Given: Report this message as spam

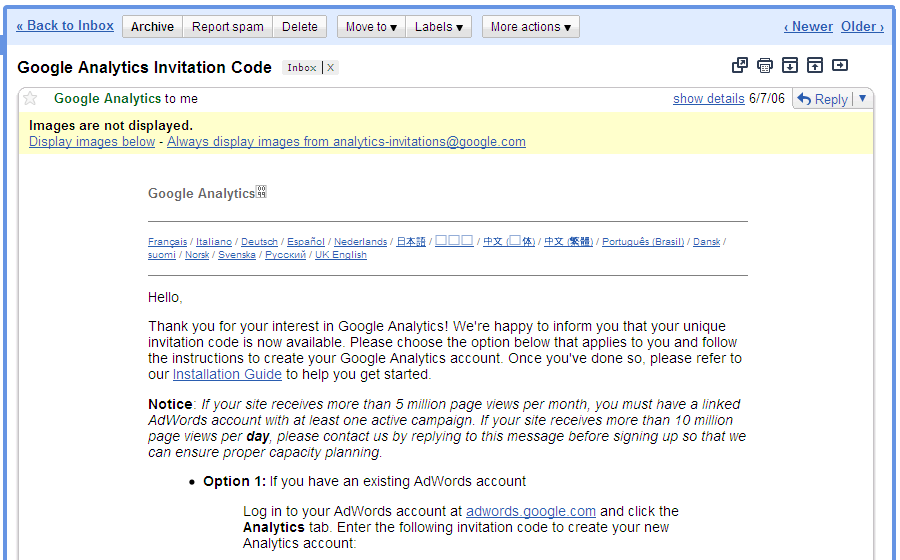Looking at the screenshot, I should 227,27.
